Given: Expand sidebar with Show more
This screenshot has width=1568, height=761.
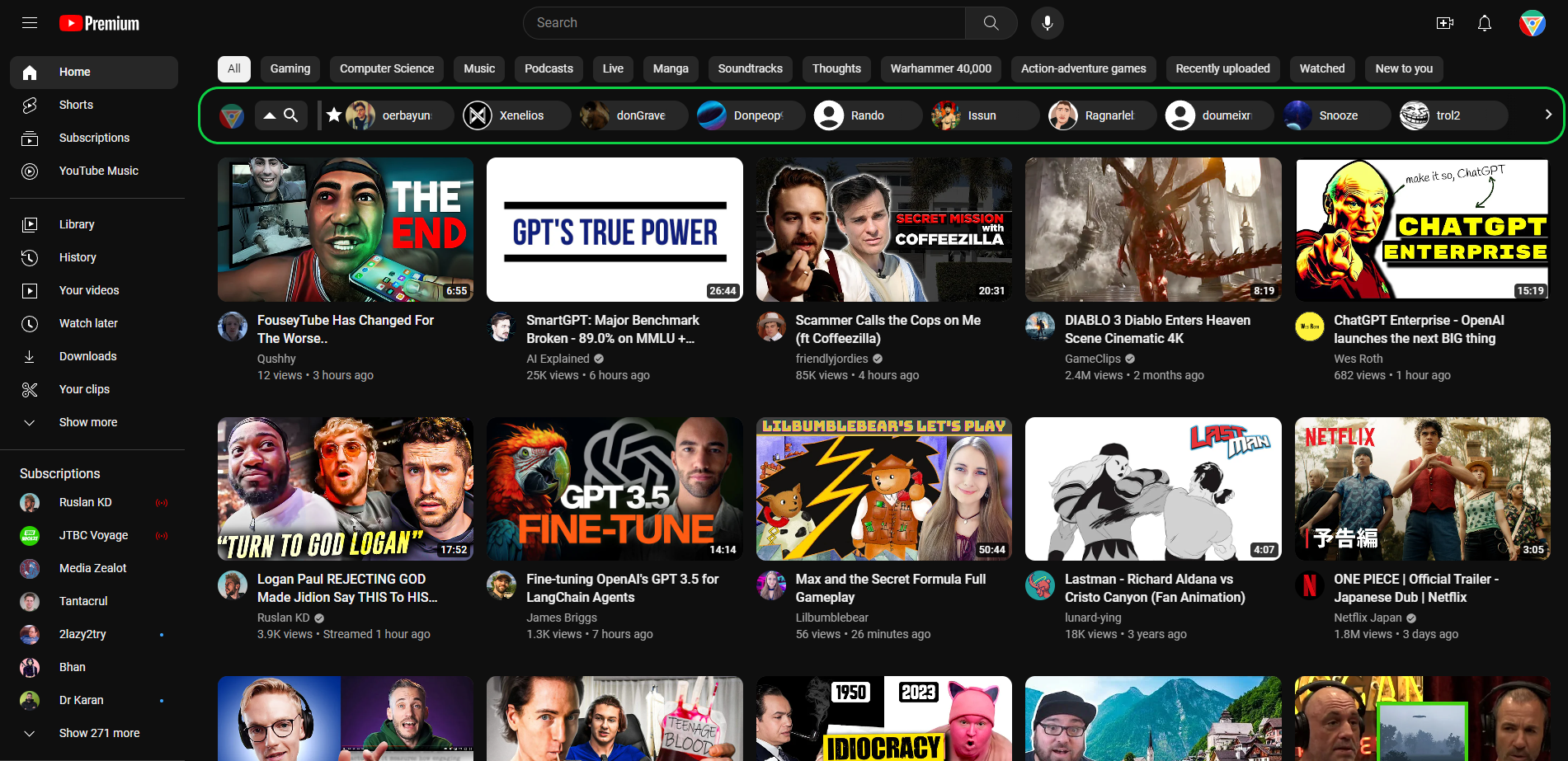Looking at the screenshot, I should [x=94, y=422].
